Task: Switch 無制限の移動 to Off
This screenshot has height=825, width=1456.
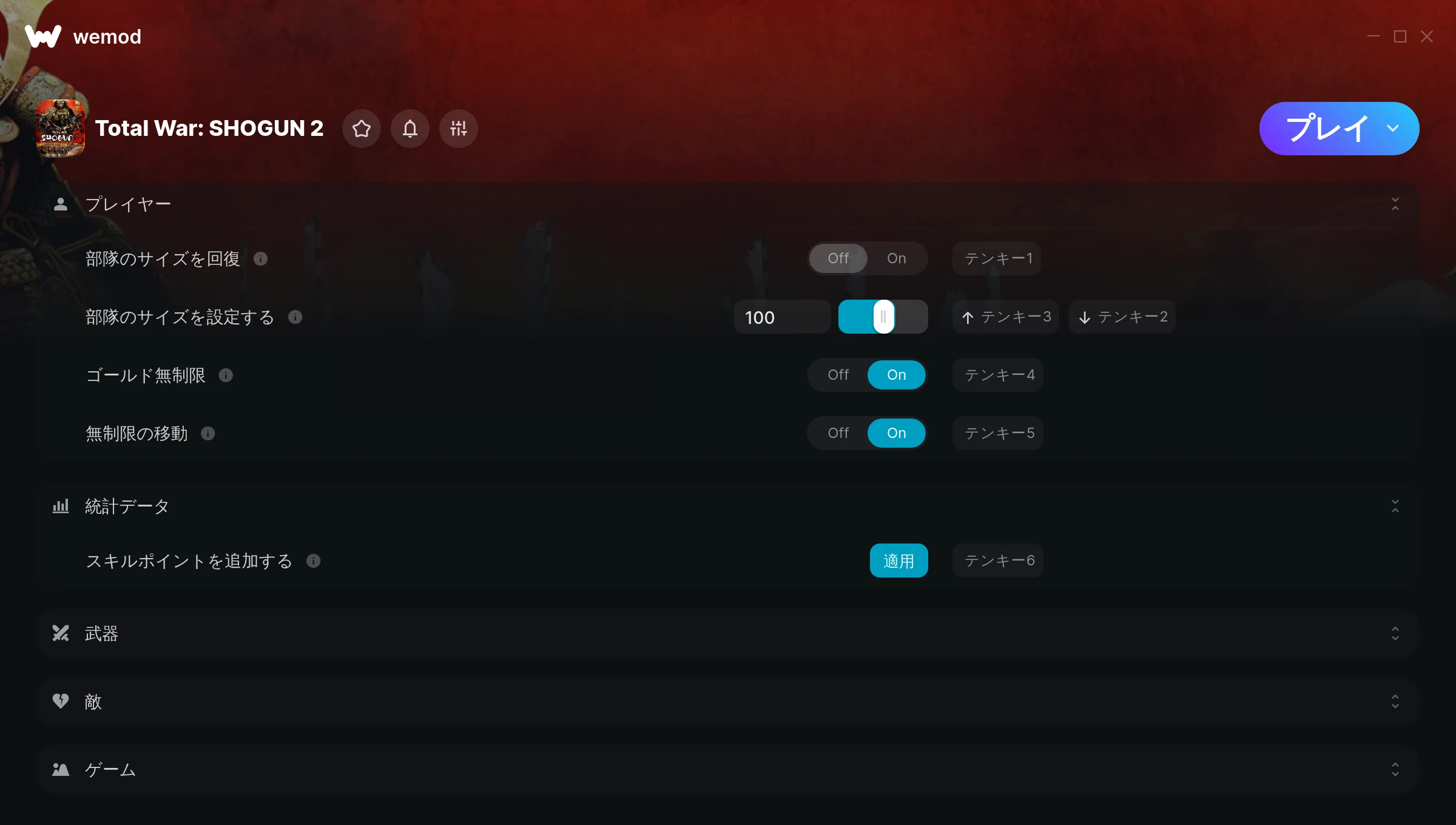Action: [x=838, y=433]
